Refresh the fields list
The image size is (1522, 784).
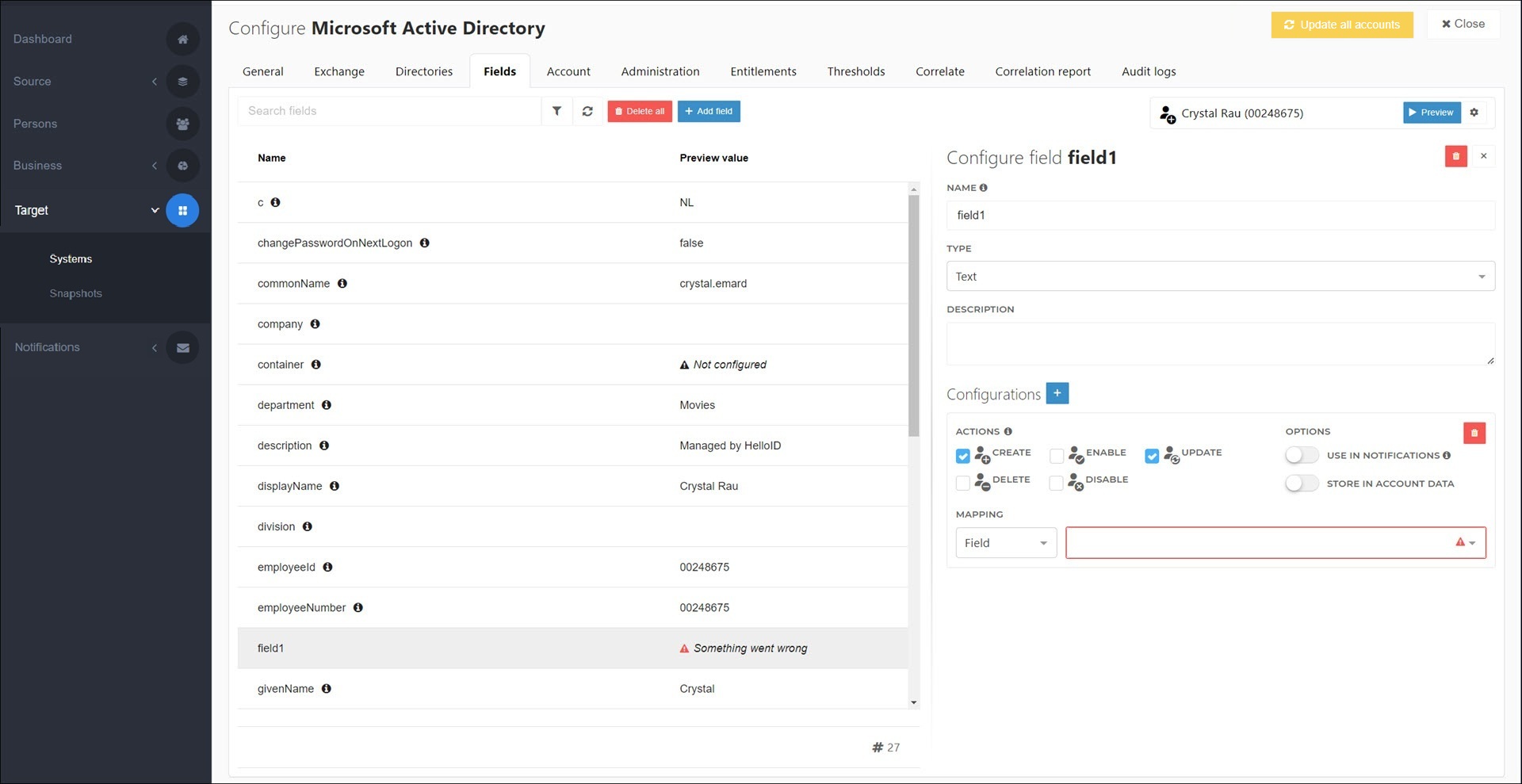[x=587, y=111]
